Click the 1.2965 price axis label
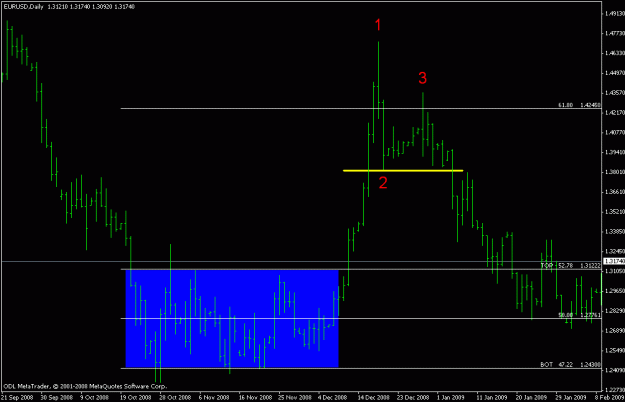This screenshot has width=625, height=402. 615,291
